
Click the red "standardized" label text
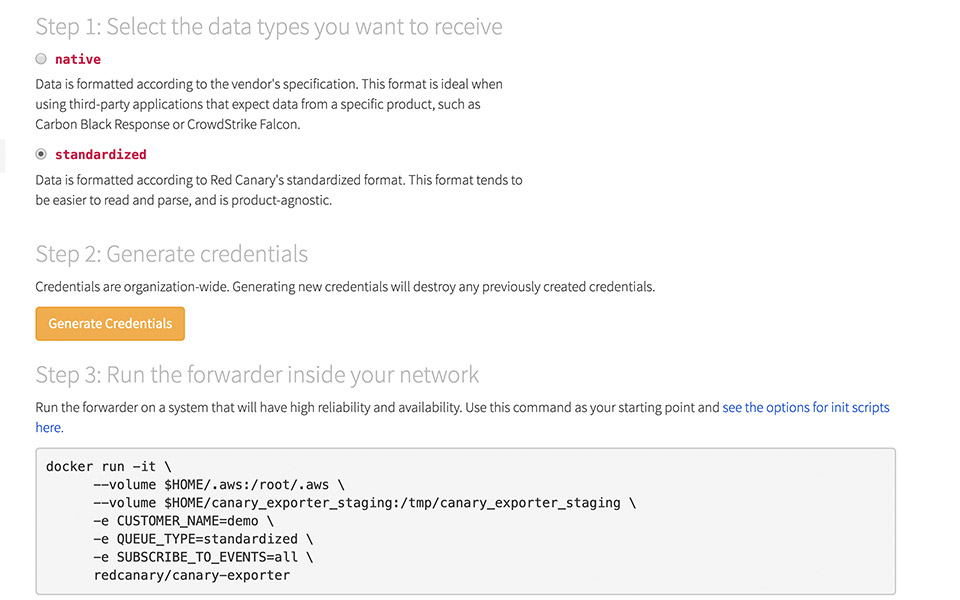(x=101, y=154)
